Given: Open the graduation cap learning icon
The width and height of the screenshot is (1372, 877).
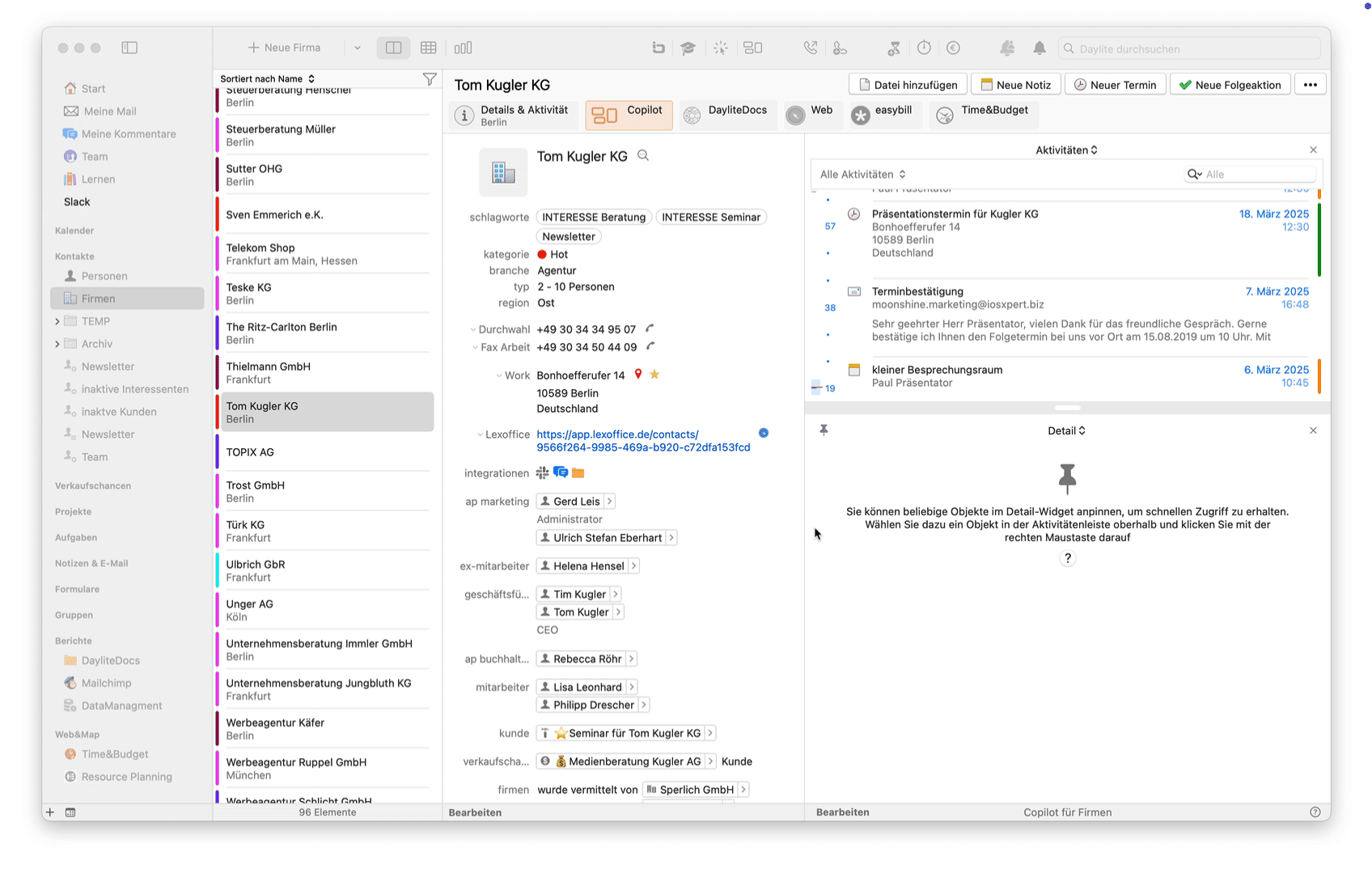Looking at the screenshot, I should [x=688, y=48].
